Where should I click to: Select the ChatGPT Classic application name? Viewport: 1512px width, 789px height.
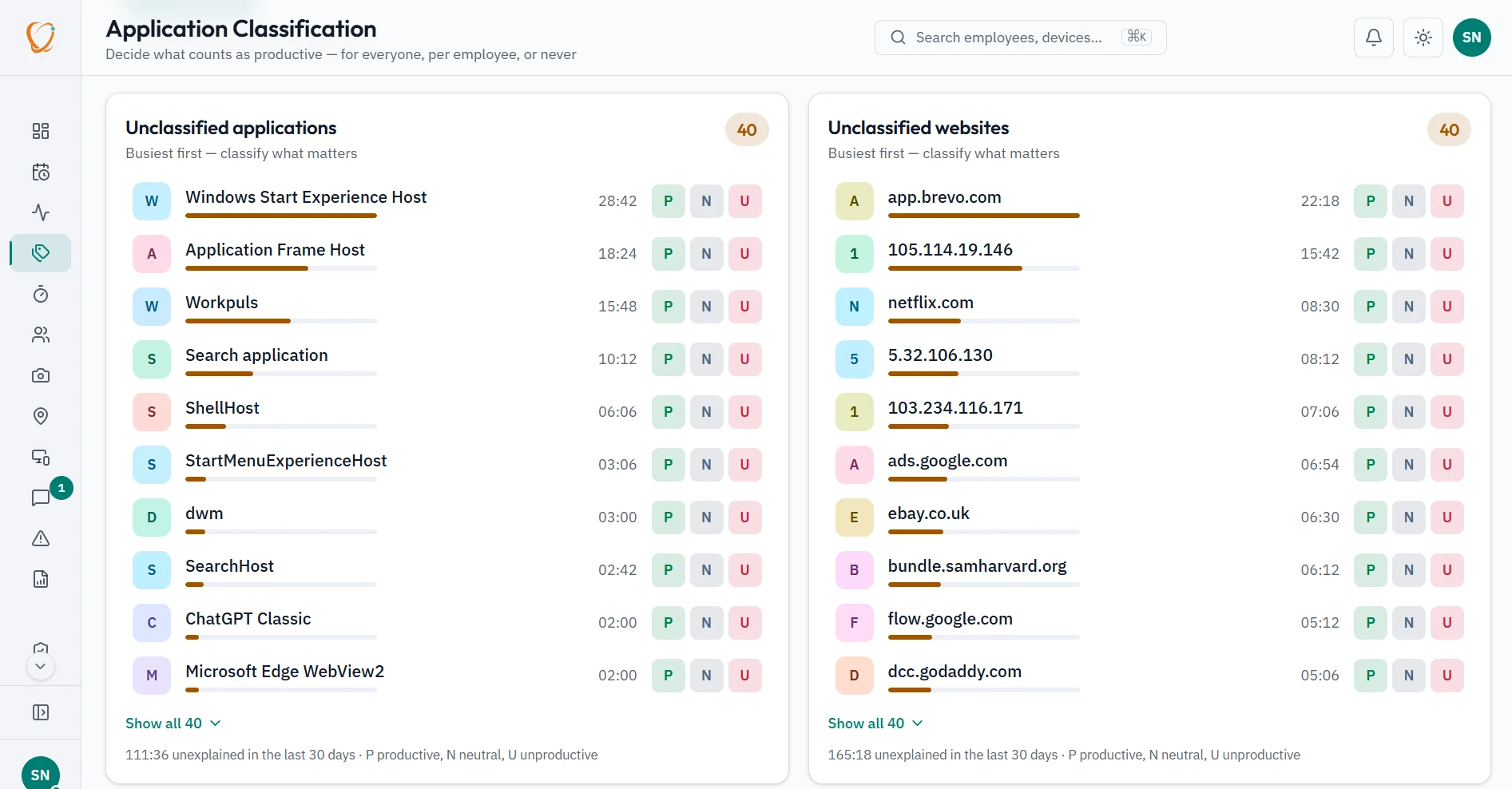(x=248, y=619)
